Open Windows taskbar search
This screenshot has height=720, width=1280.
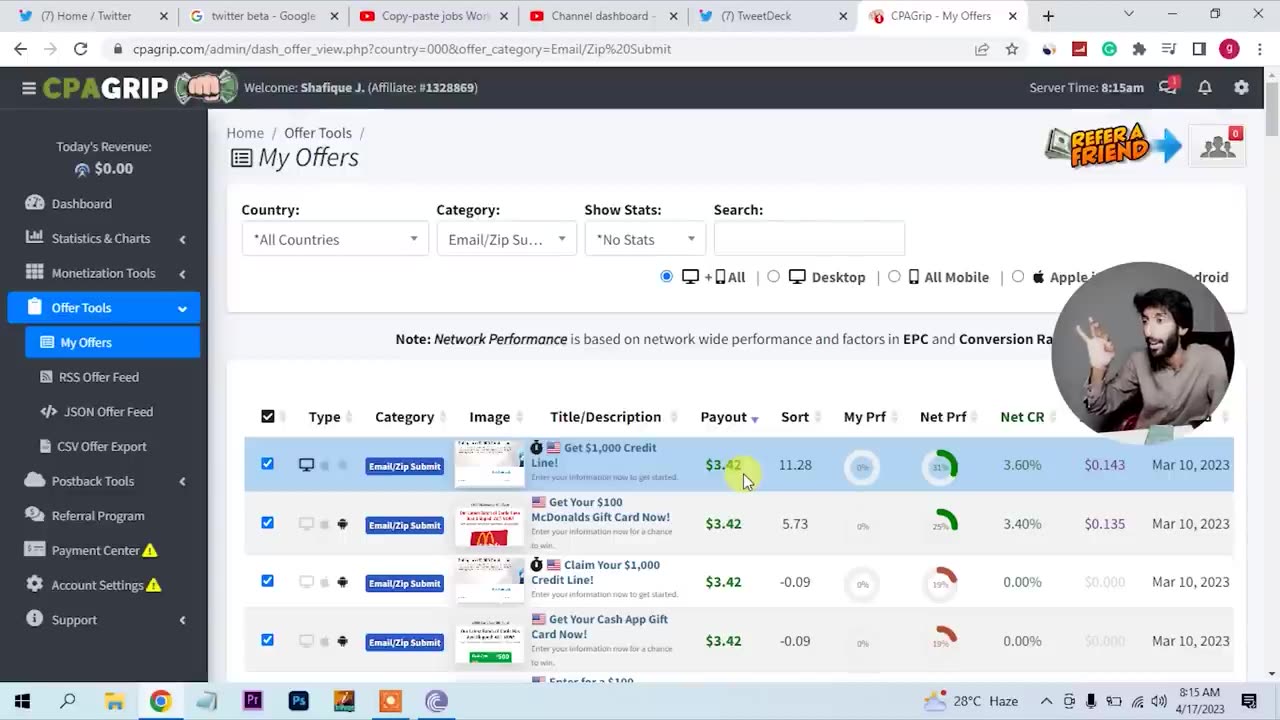click(68, 701)
